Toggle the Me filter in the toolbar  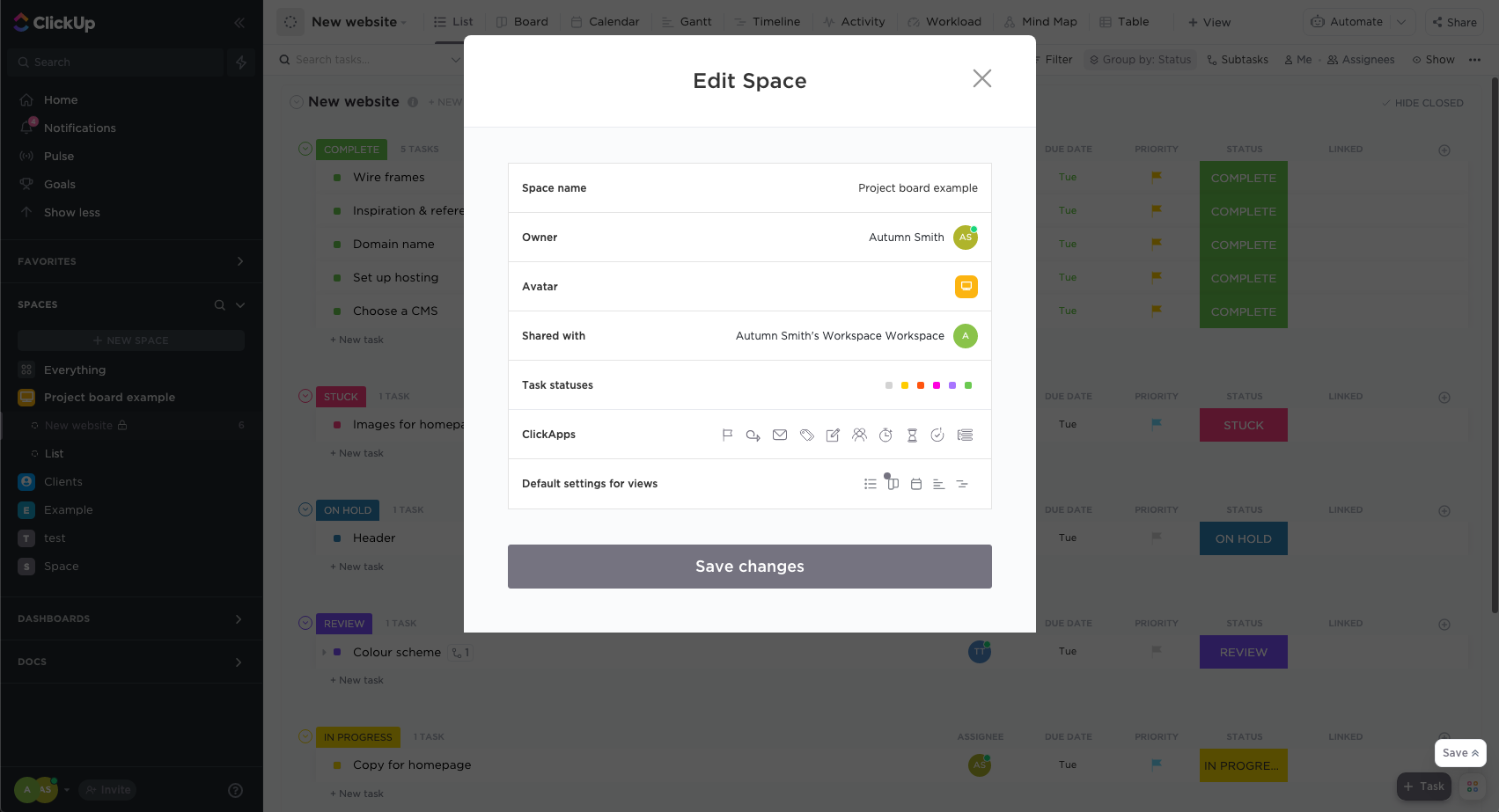pos(1297,59)
